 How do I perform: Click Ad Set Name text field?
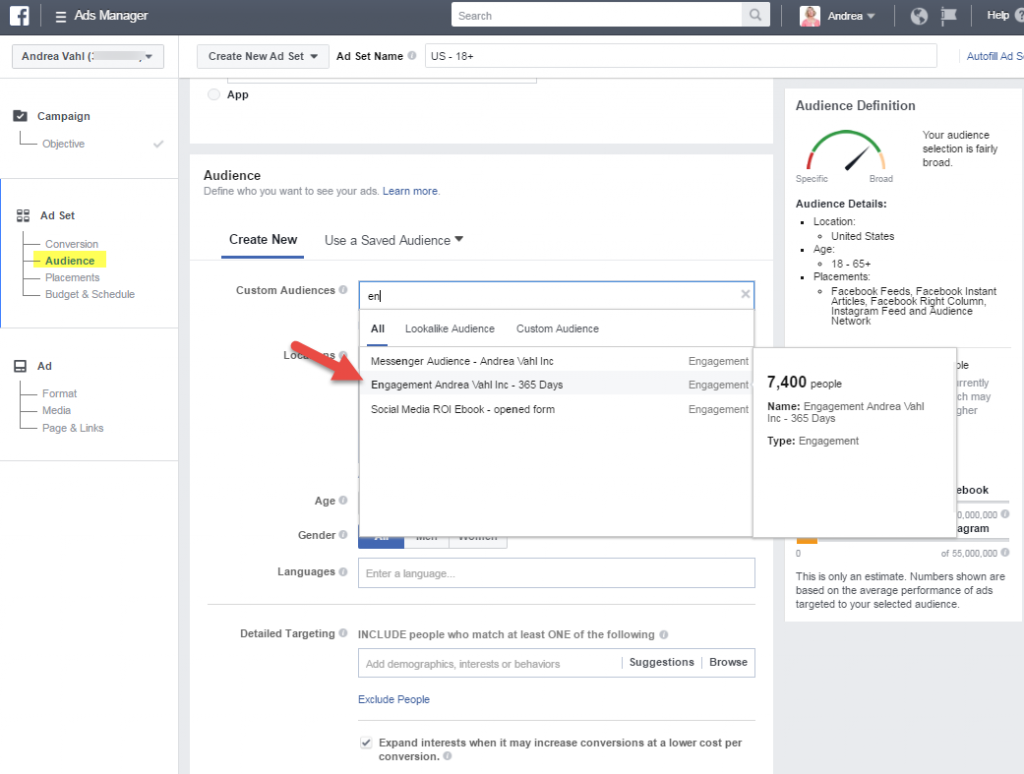[x=680, y=56]
